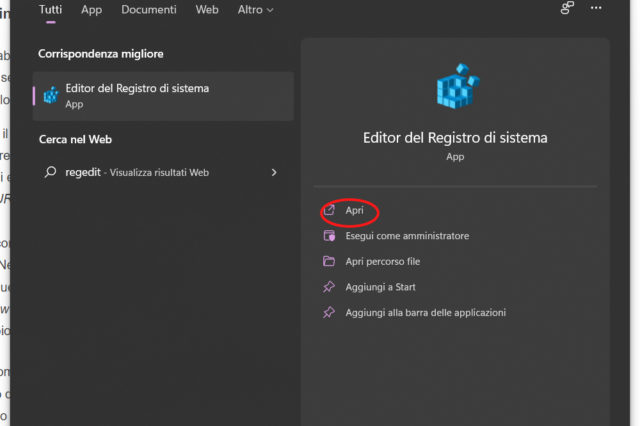The image size is (640, 426).
Task: Choose Esegui come amministratore
Action: click(407, 236)
